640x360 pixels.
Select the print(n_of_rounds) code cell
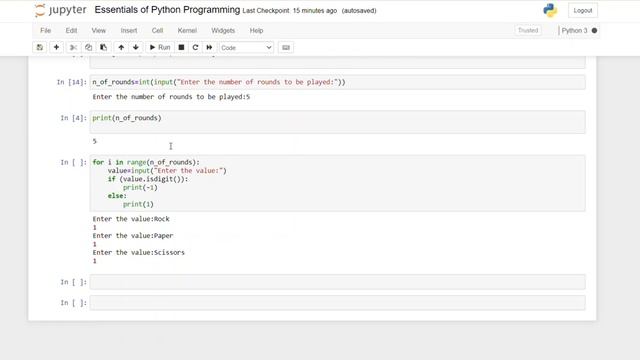(x=338, y=122)
